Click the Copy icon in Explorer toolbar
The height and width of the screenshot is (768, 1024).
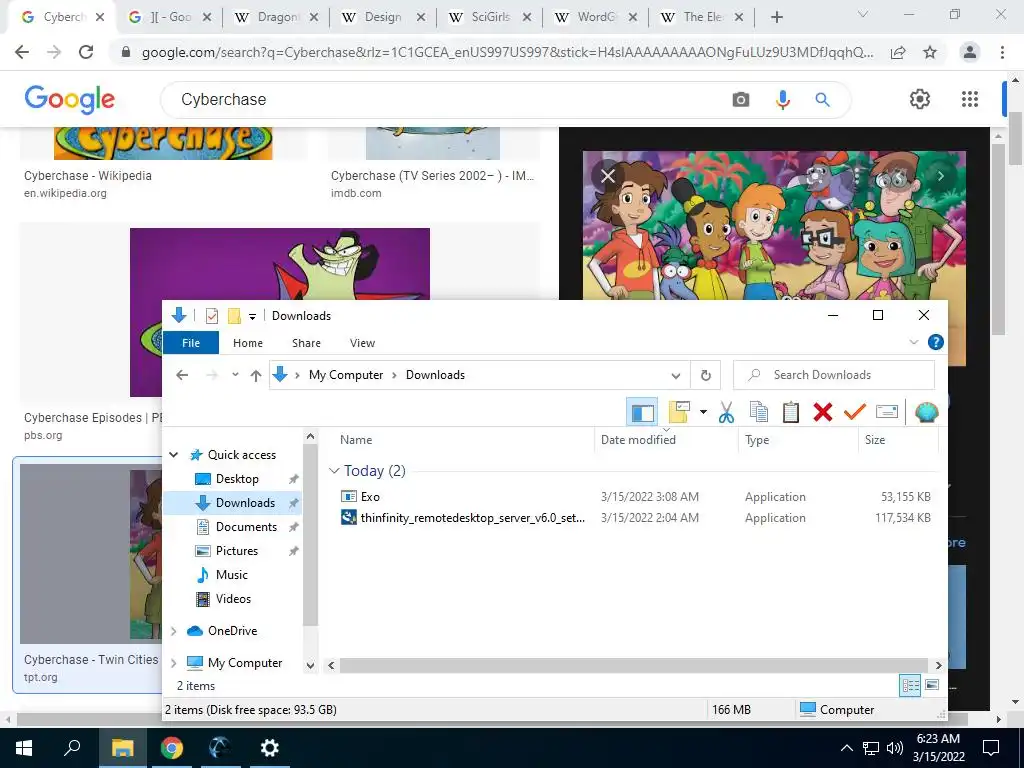[x=758, y=412]
